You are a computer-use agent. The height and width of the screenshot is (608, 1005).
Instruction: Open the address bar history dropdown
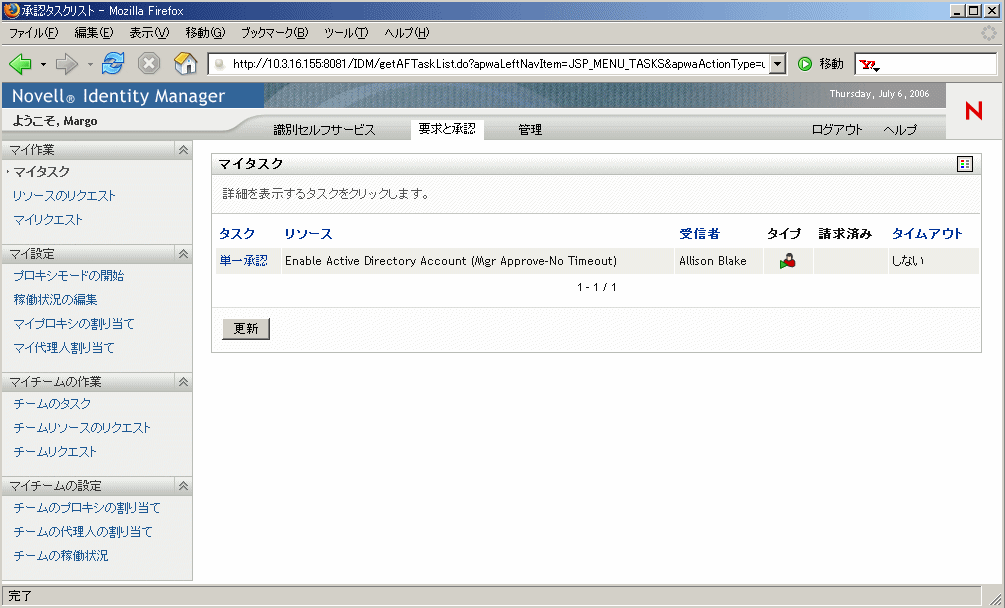pyautogui.click(x=775, y=63)
